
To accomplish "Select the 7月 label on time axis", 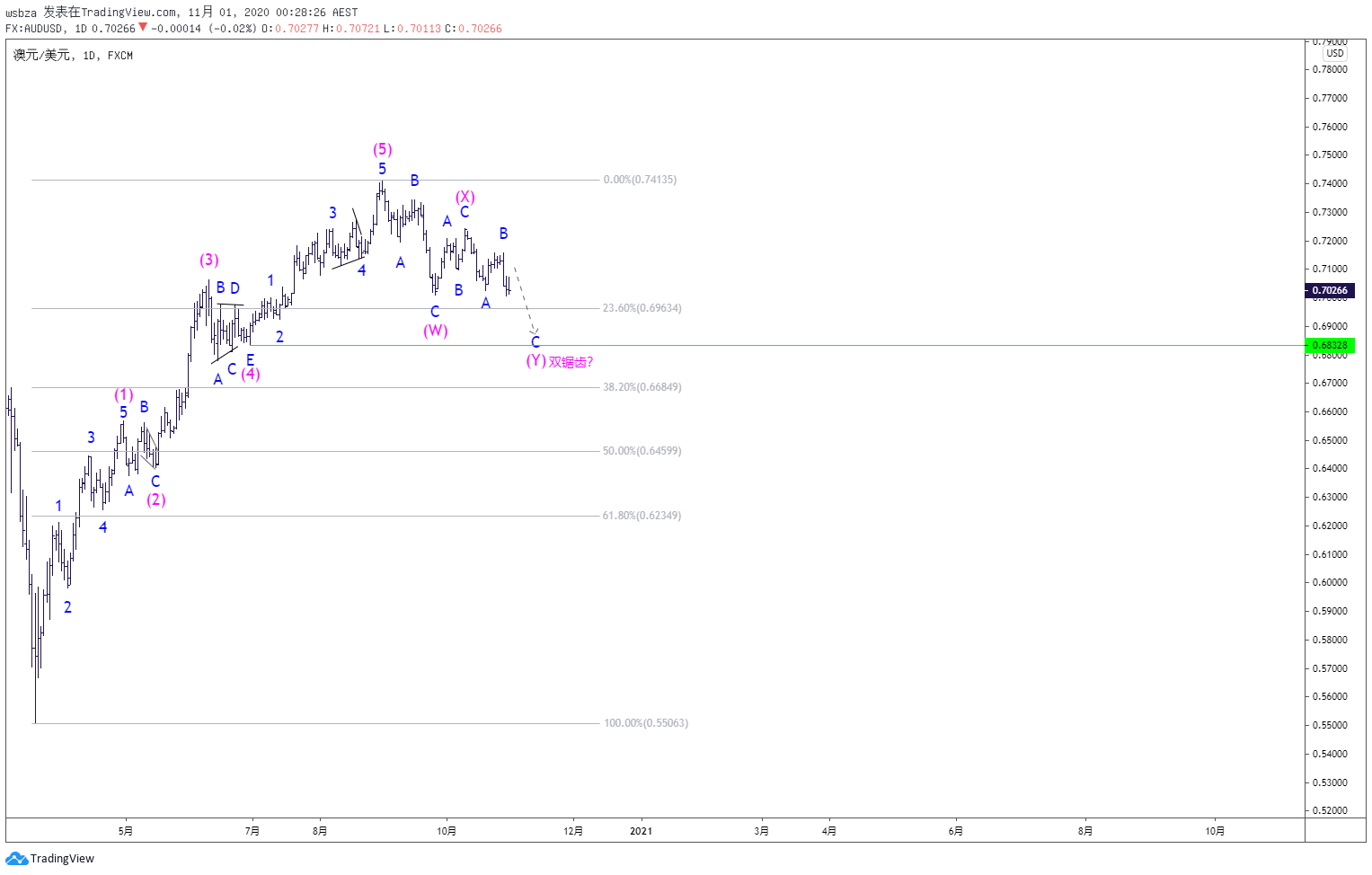I will click(252, 831).
